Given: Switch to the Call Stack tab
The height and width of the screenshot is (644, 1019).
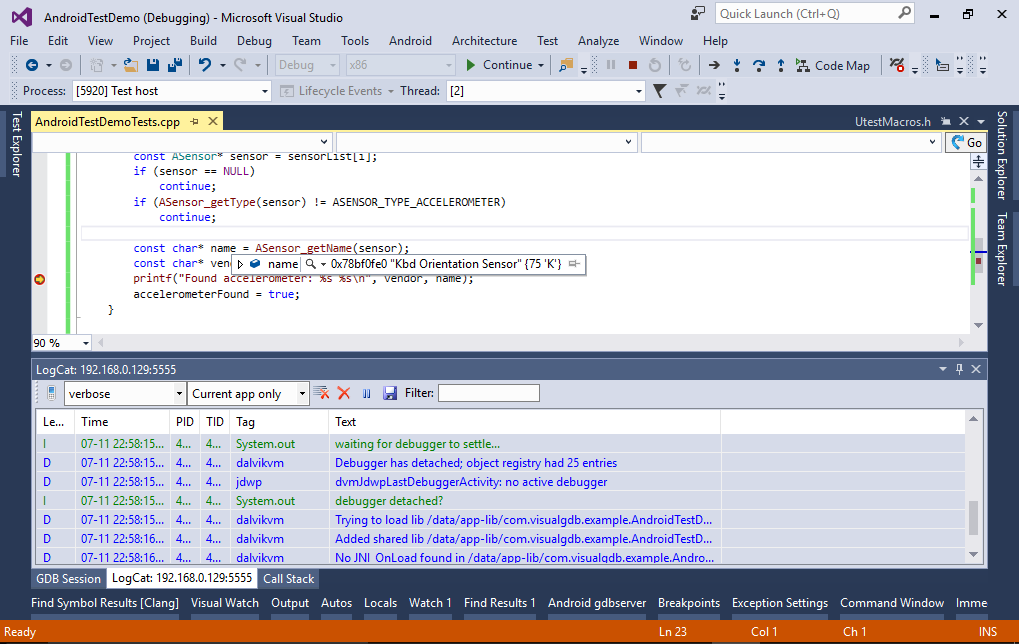Looking at the screenshot, I should (289, 578).
